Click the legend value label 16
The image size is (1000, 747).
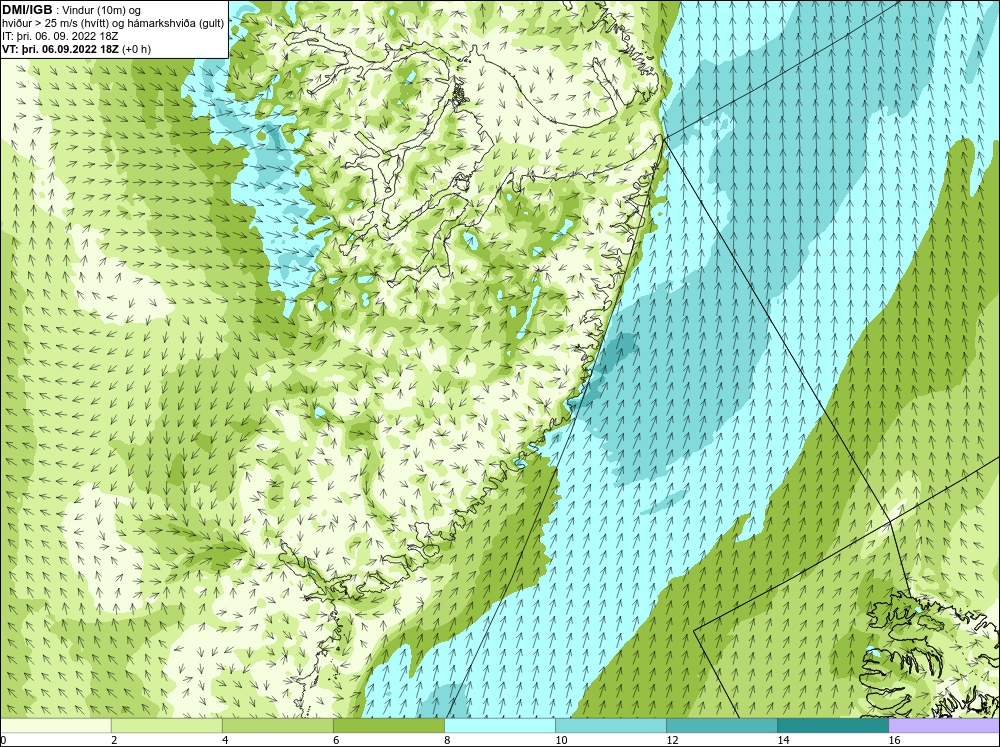point(894,740)
